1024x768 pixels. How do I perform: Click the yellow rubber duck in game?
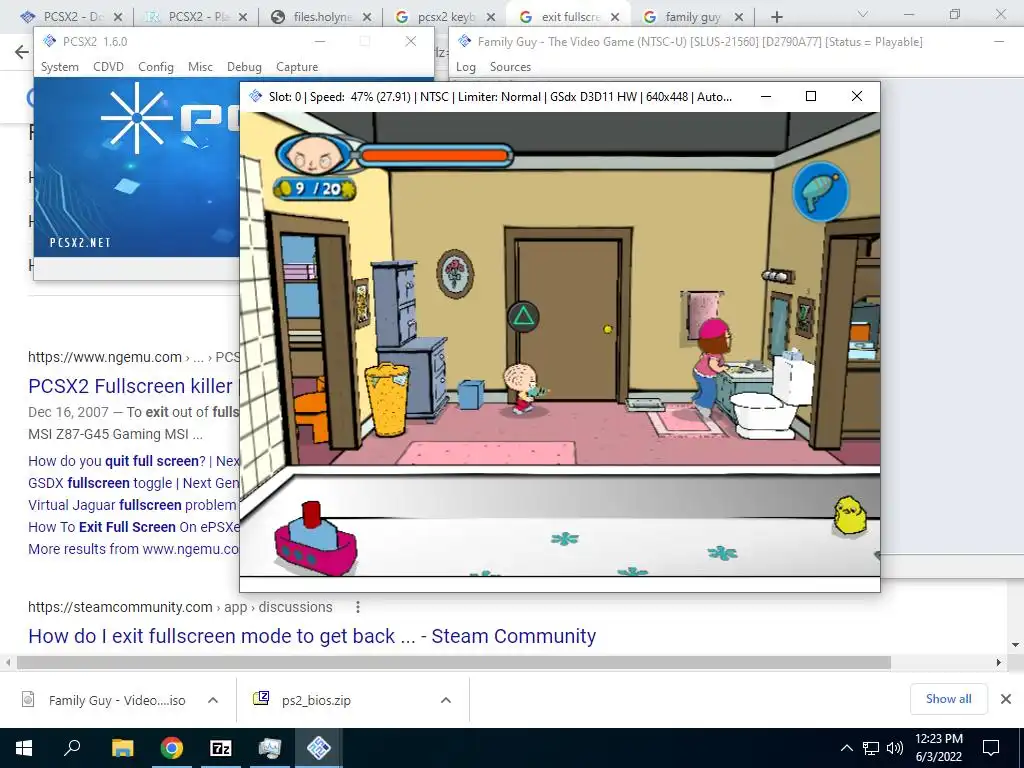[x=850, y=515]
